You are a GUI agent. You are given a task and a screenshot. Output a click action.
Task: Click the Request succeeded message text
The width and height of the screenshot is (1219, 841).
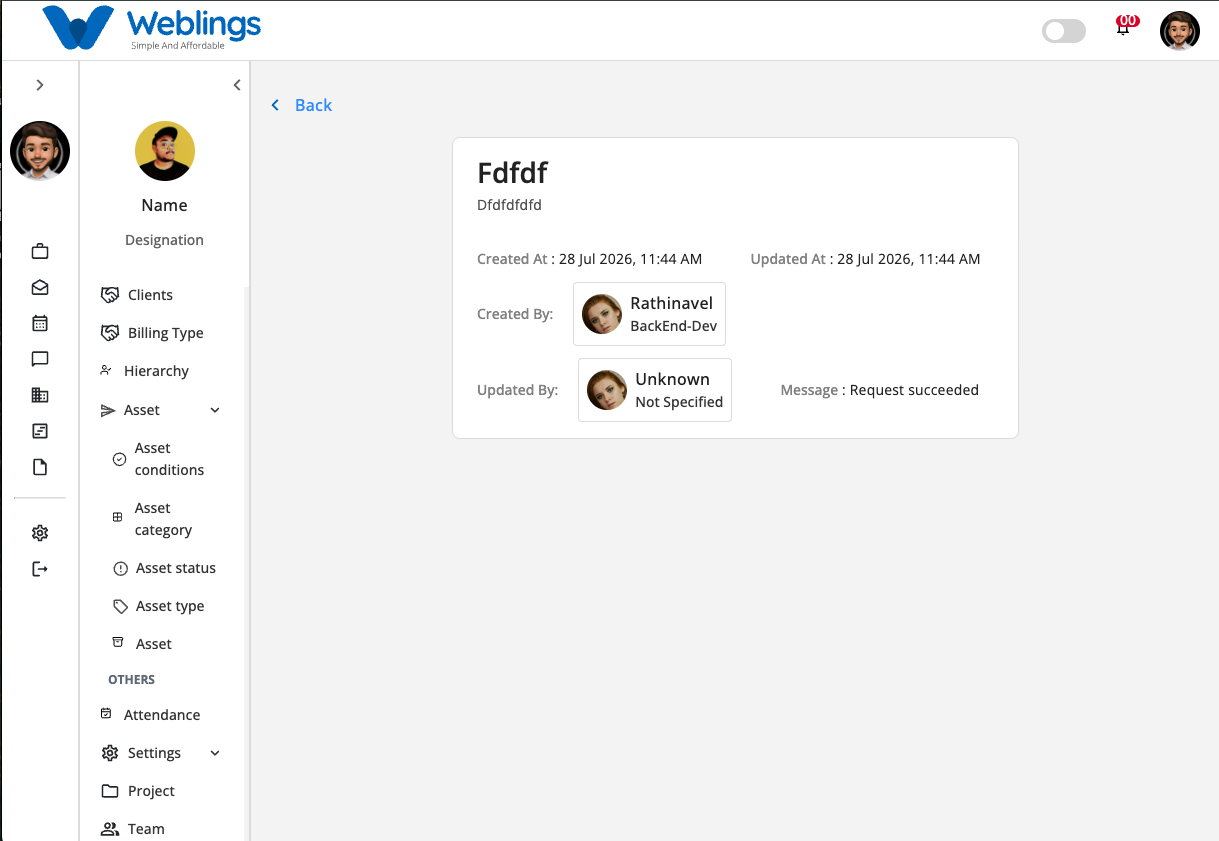[914, 390]
